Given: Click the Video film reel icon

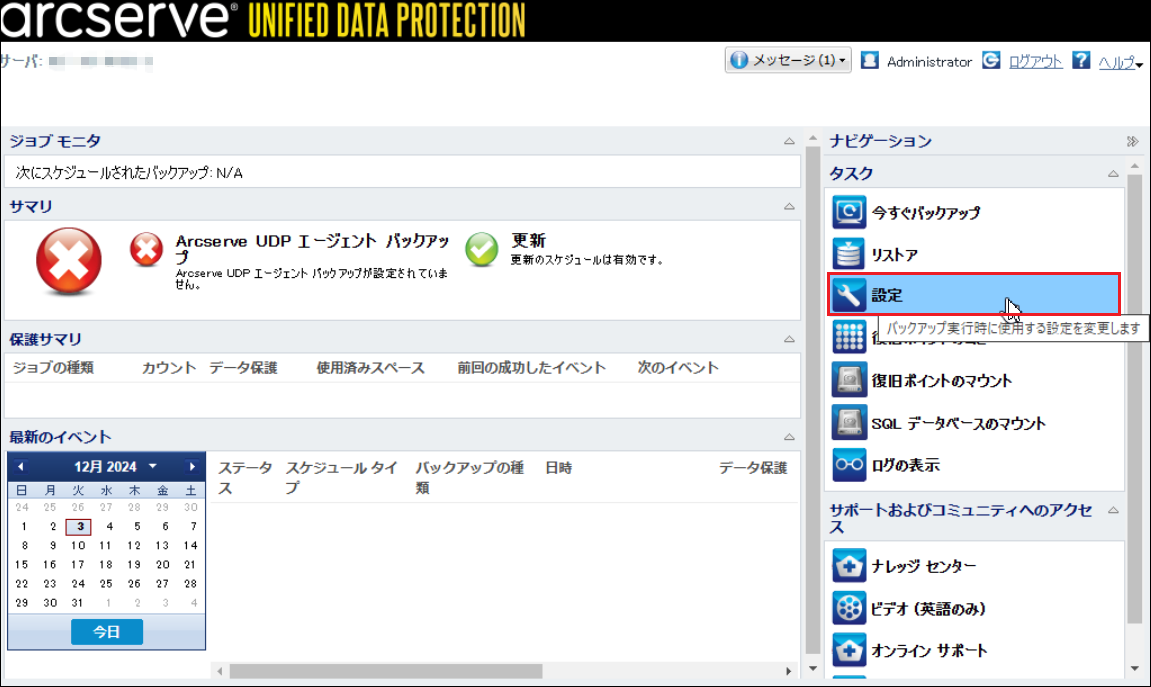Looking at the screenshot, I should click(x=849, y=608).
